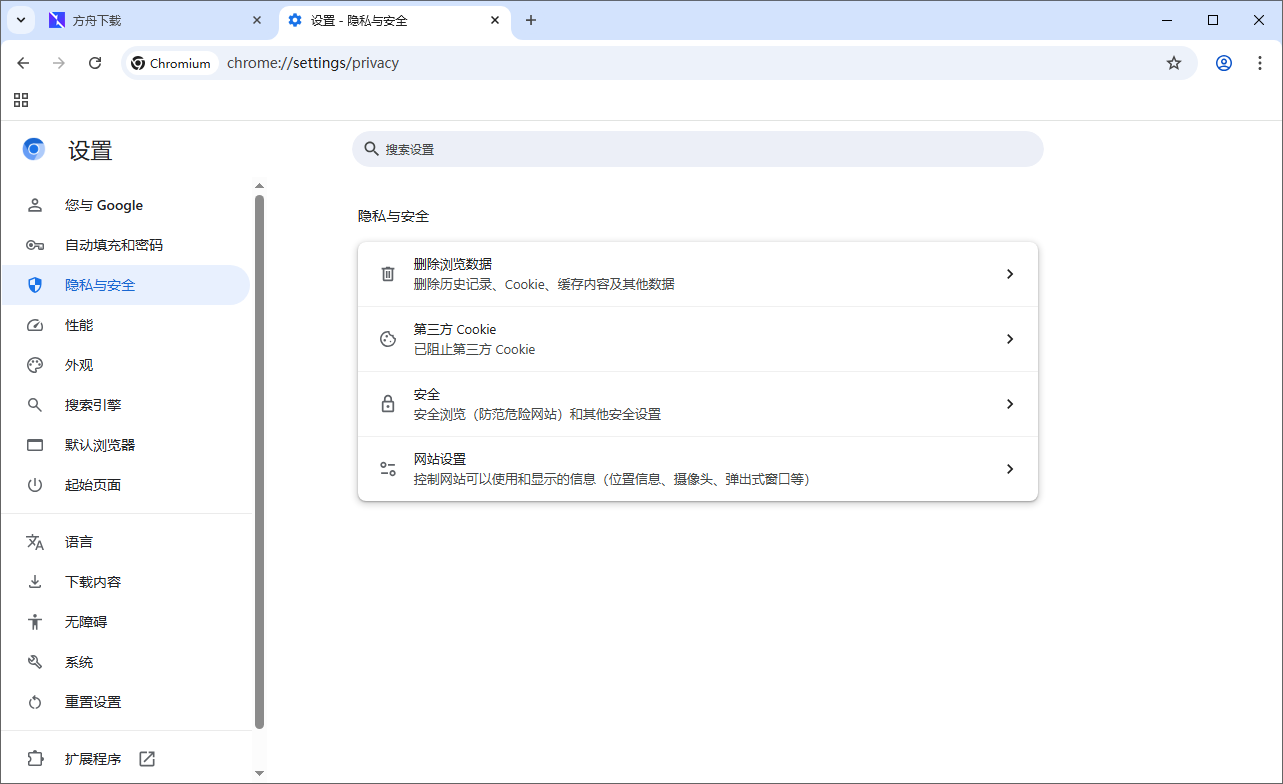Image resolution: width=1283 pixels, height=784 pixels.
Task: Open the 系统 wrench icon
Action: tap(34, 661)
